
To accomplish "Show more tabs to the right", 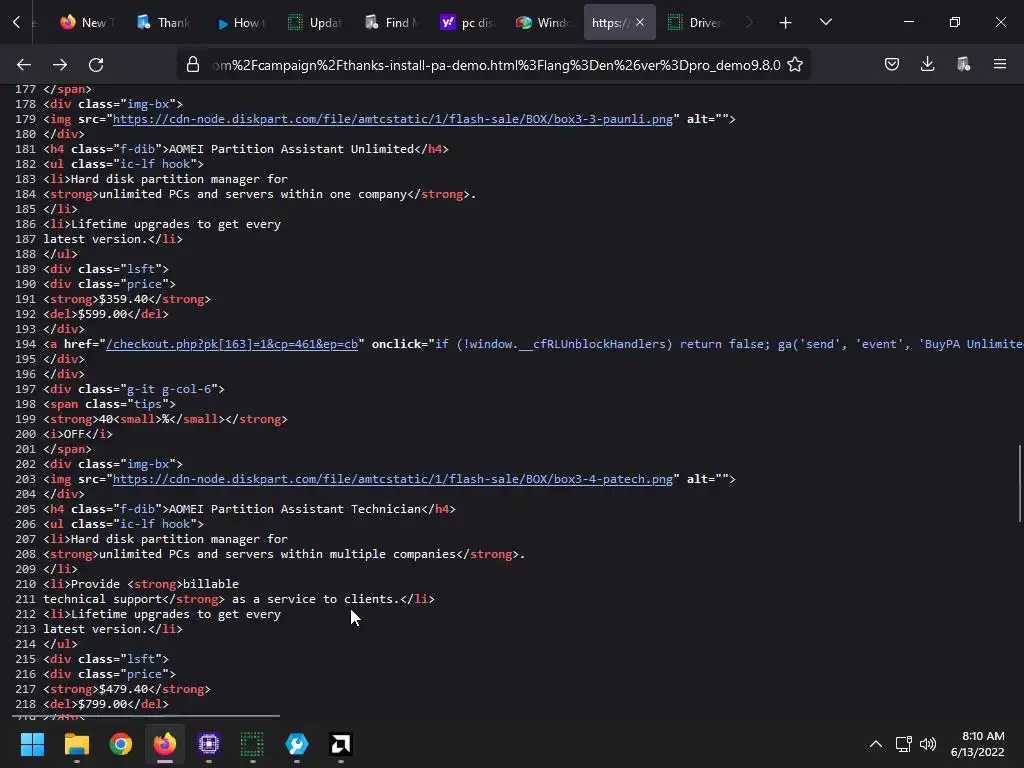I will [x=749, y=22].
